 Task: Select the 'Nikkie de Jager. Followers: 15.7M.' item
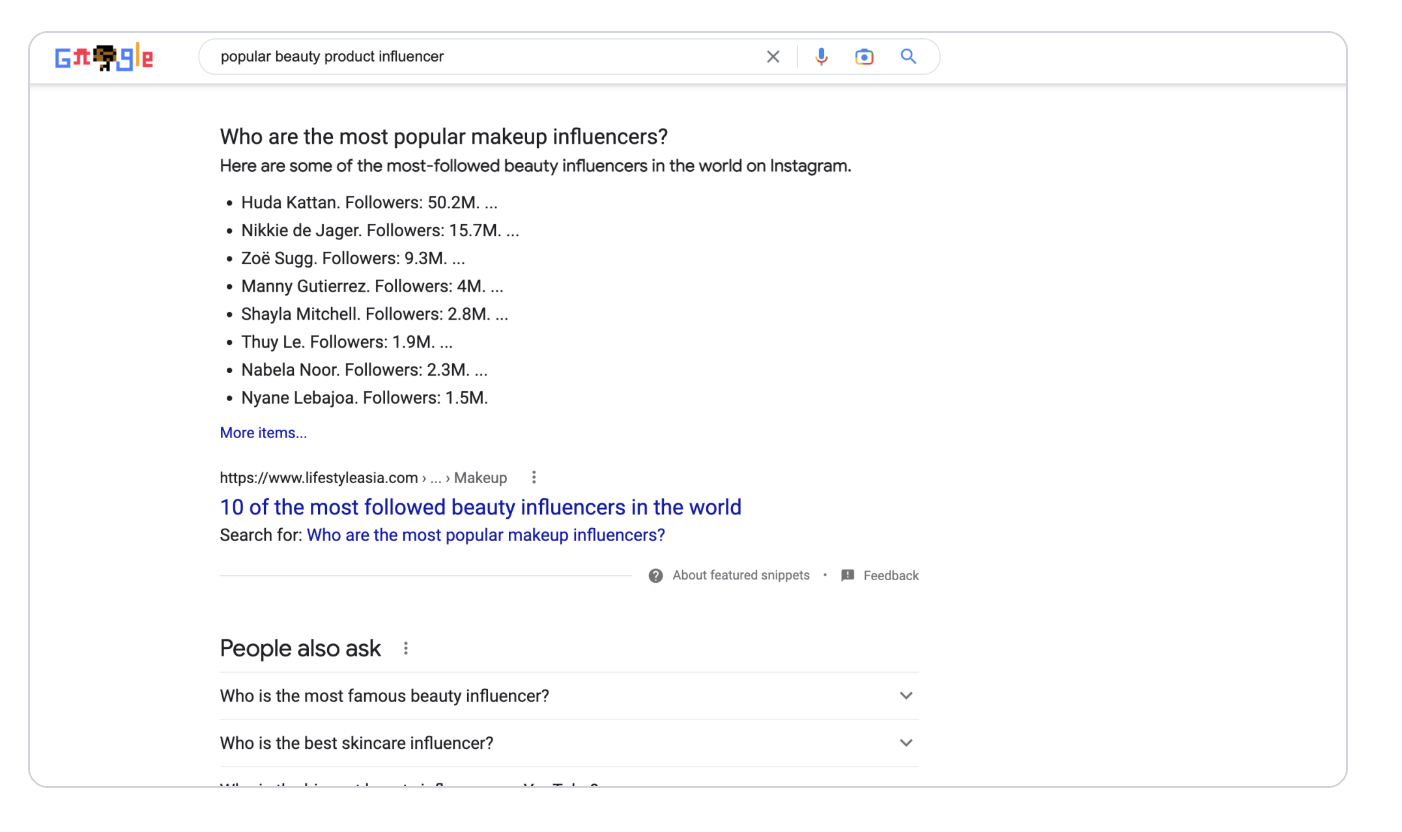click(380, 230)
